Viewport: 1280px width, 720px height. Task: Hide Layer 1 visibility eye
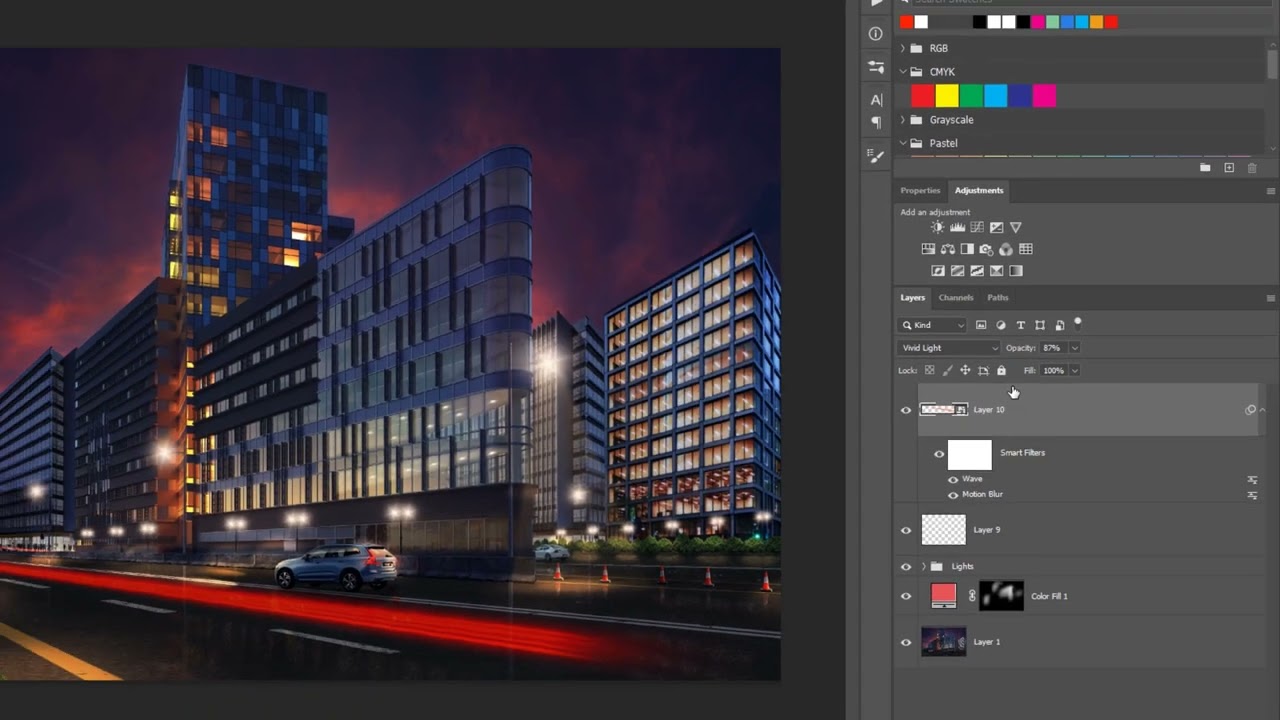point(906,642)
